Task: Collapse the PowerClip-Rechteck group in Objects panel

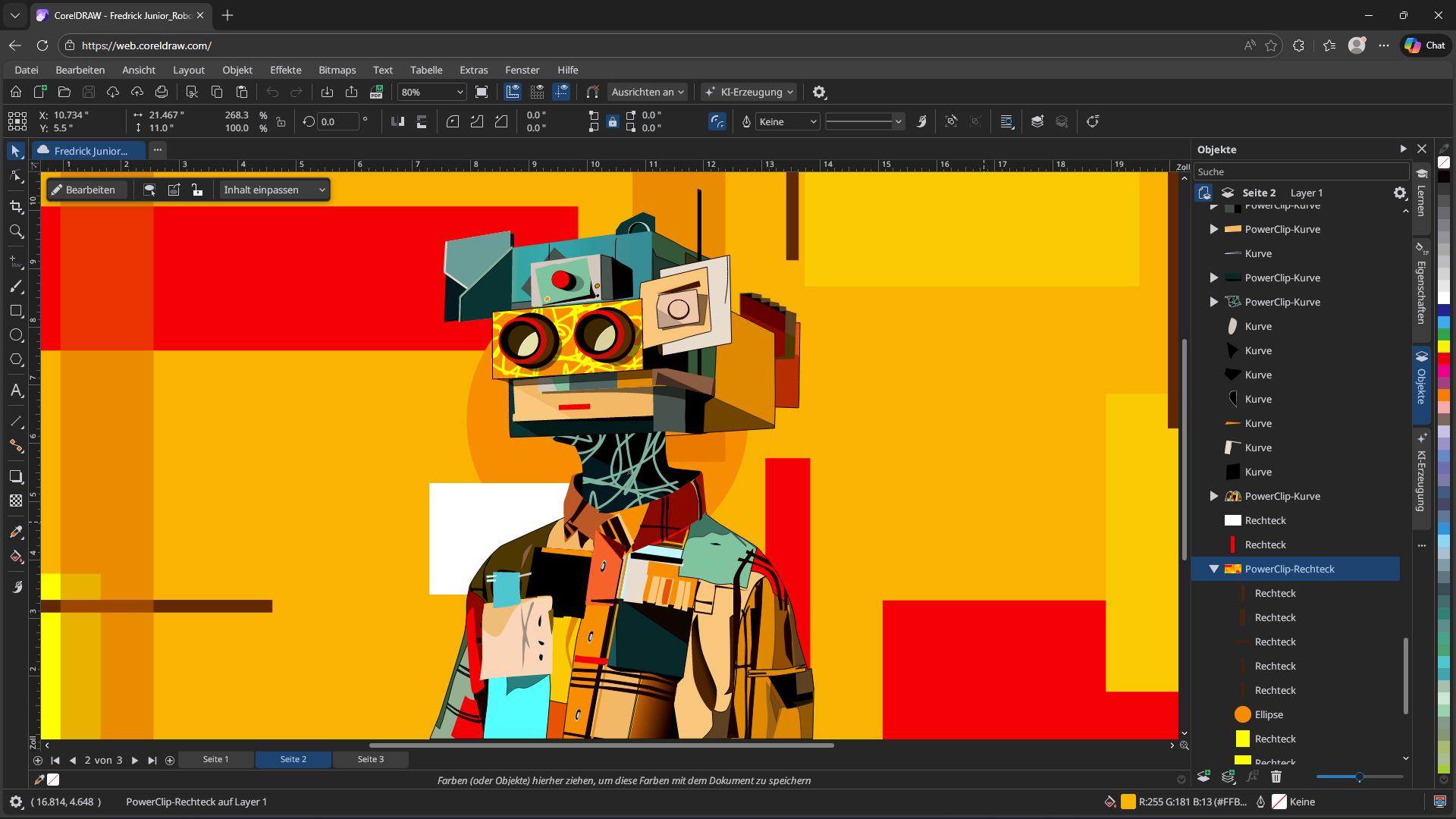Action: [x=1215, y=569]
